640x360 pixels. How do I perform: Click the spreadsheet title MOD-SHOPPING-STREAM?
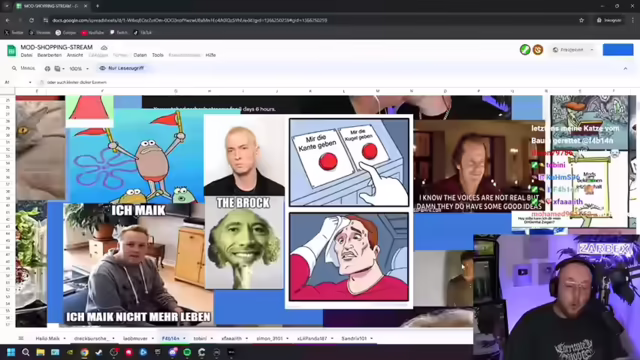(57, 47)
